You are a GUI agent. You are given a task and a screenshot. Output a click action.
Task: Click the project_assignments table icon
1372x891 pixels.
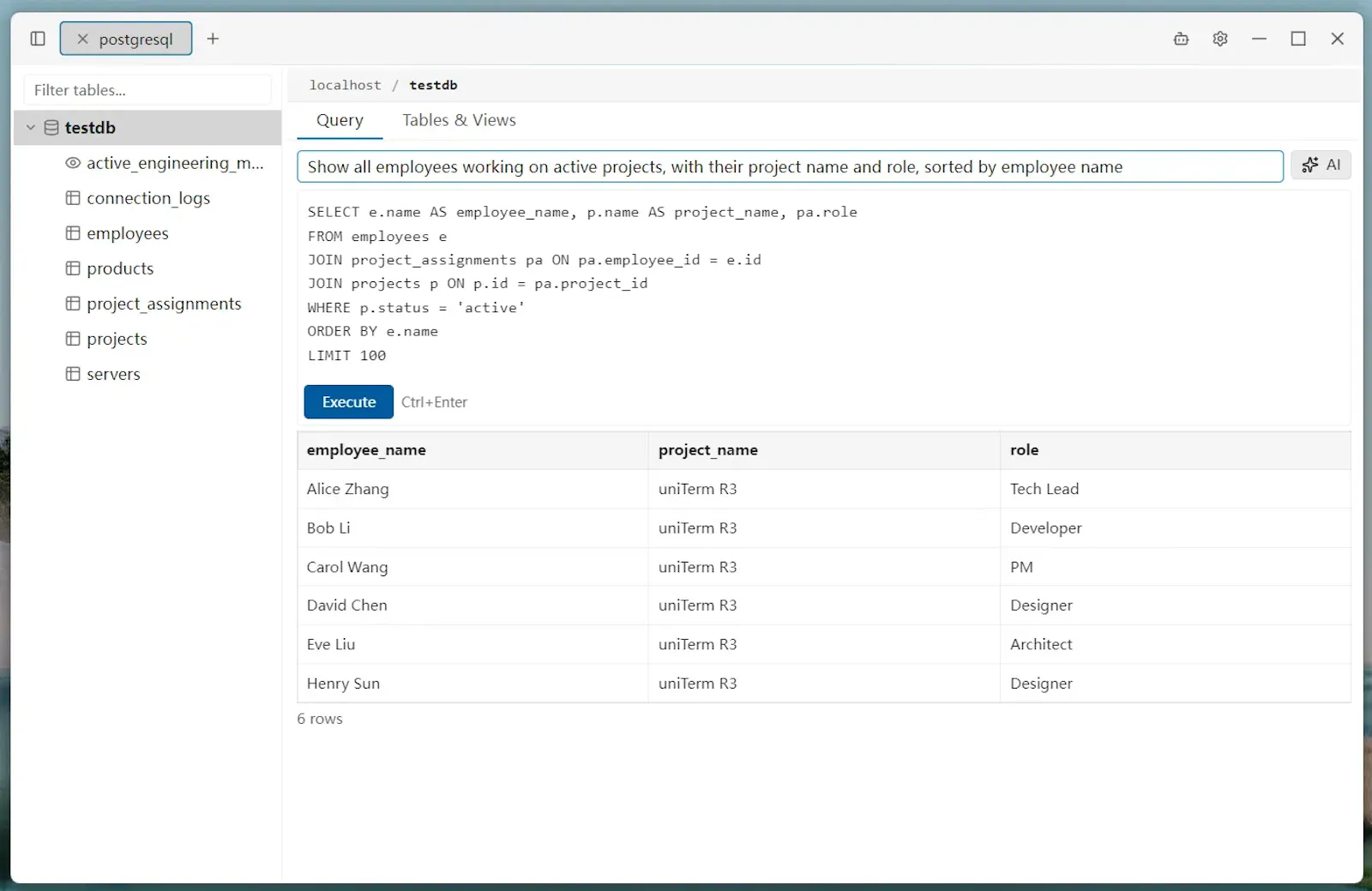[73, 304]
